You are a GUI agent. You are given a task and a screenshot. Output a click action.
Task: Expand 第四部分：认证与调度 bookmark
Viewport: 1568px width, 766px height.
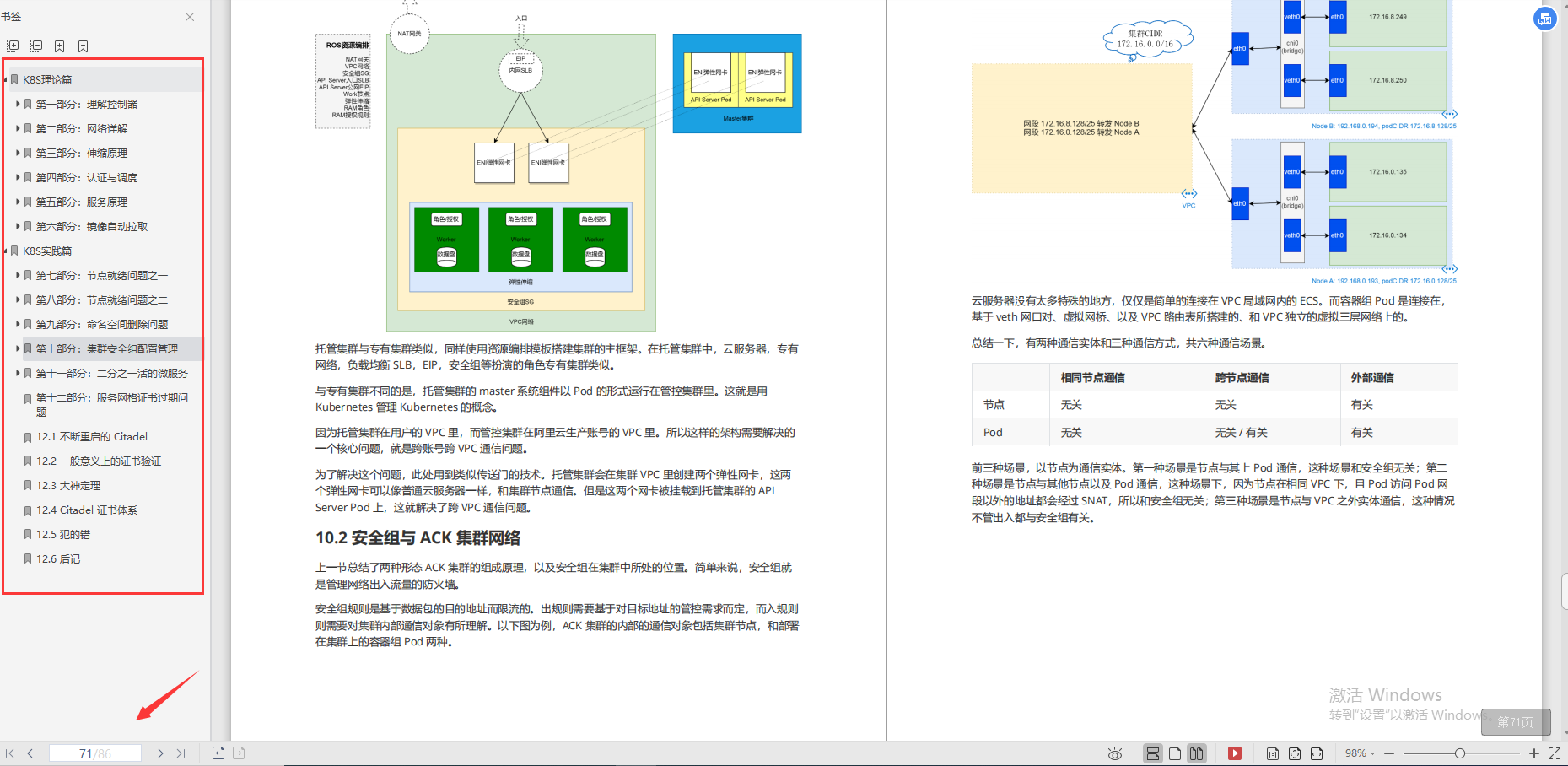click(x=18, y=178)
